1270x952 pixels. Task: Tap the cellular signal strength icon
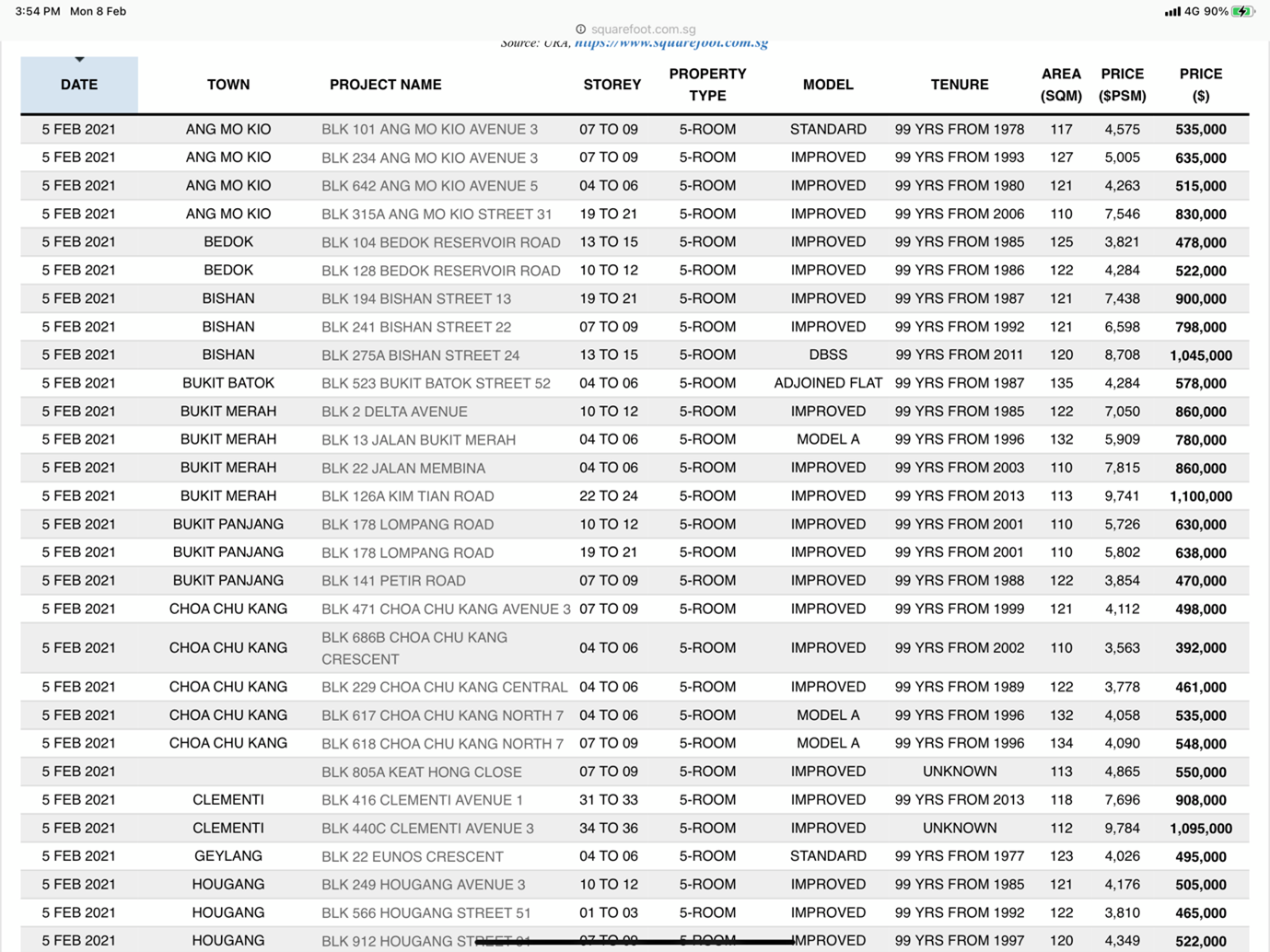[1171, 12]
